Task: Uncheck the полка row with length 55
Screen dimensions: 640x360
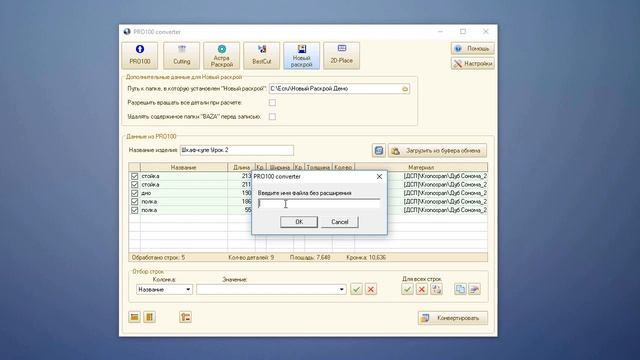Action: [134, 210]
